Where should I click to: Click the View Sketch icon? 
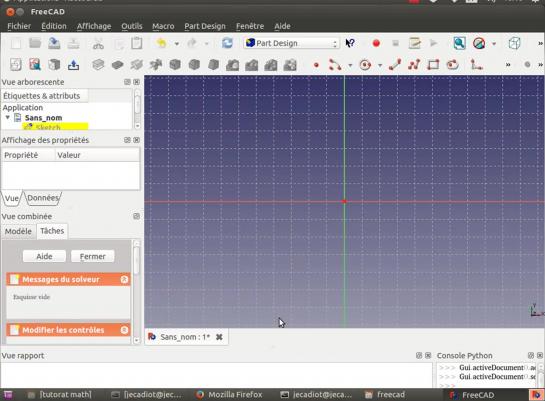click(35, 65)
